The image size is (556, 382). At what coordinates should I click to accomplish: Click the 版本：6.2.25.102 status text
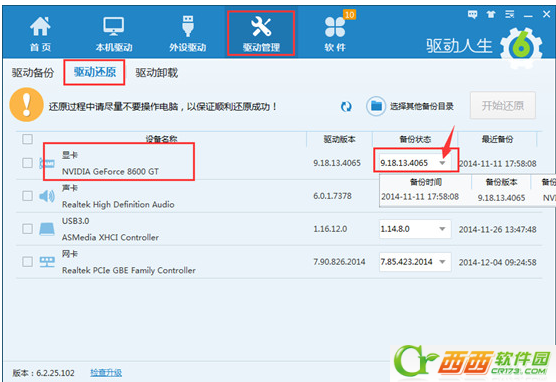pyautogui.click(x=43, y=373)
